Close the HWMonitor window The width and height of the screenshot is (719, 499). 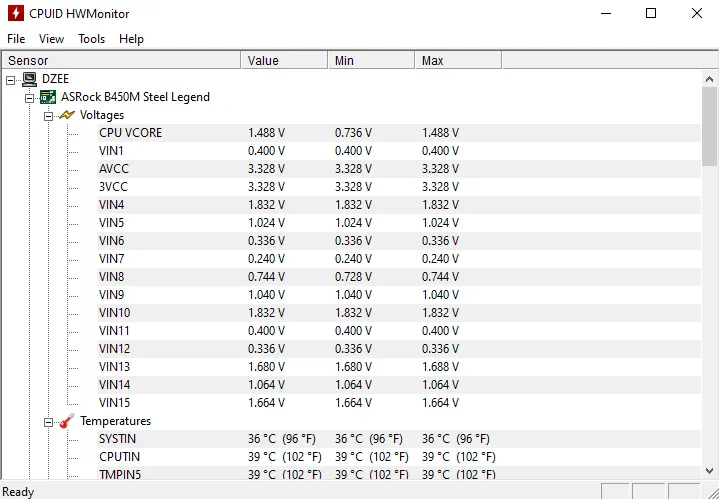click(697, 13)
